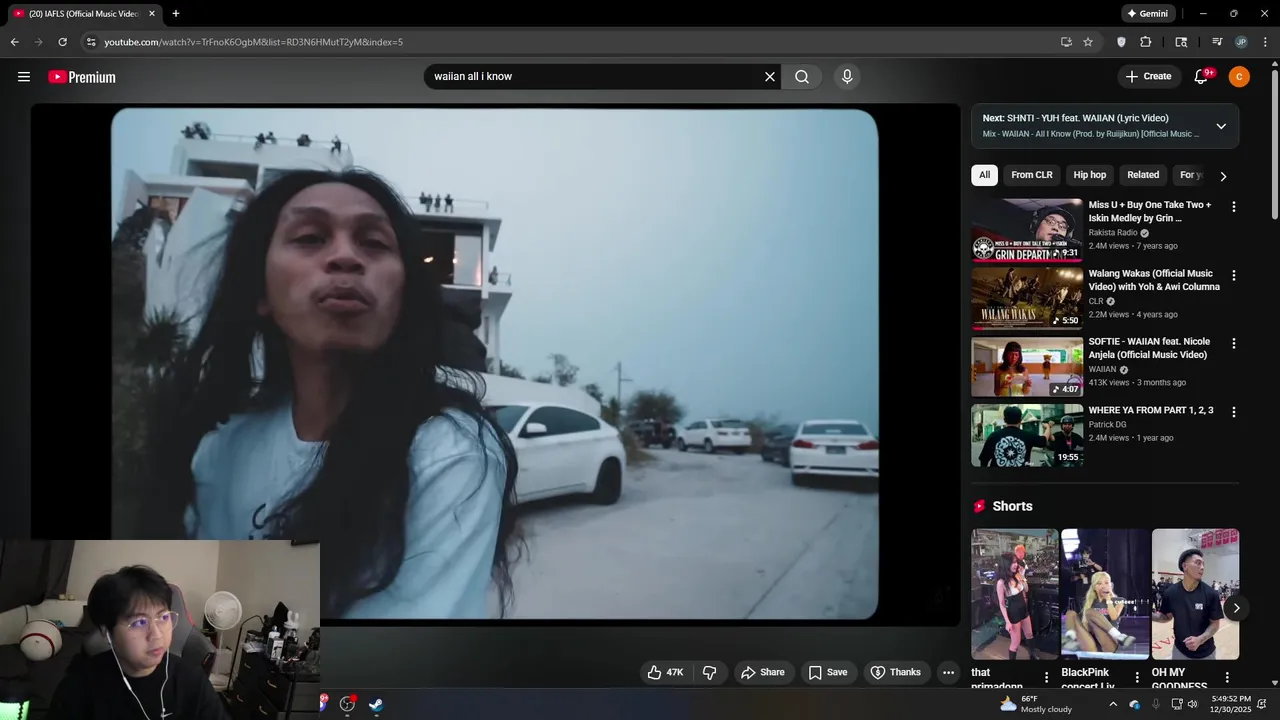Select the Hip hop filter chip
This screenshot has width=1280, height=720.
pyautogui.click(x=1089, y=175)
